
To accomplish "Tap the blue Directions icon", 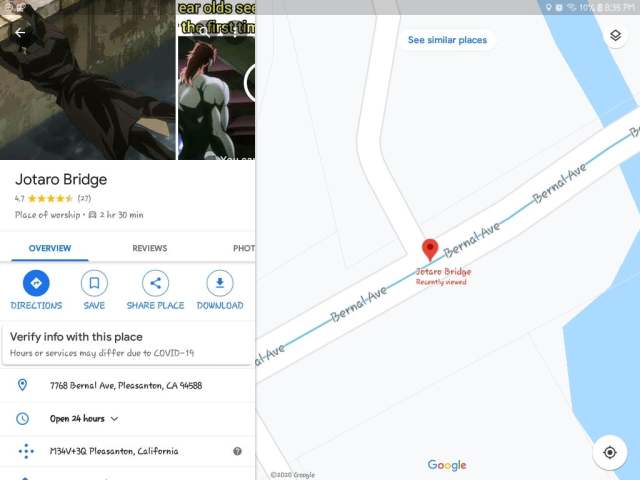I will point(36,284).
